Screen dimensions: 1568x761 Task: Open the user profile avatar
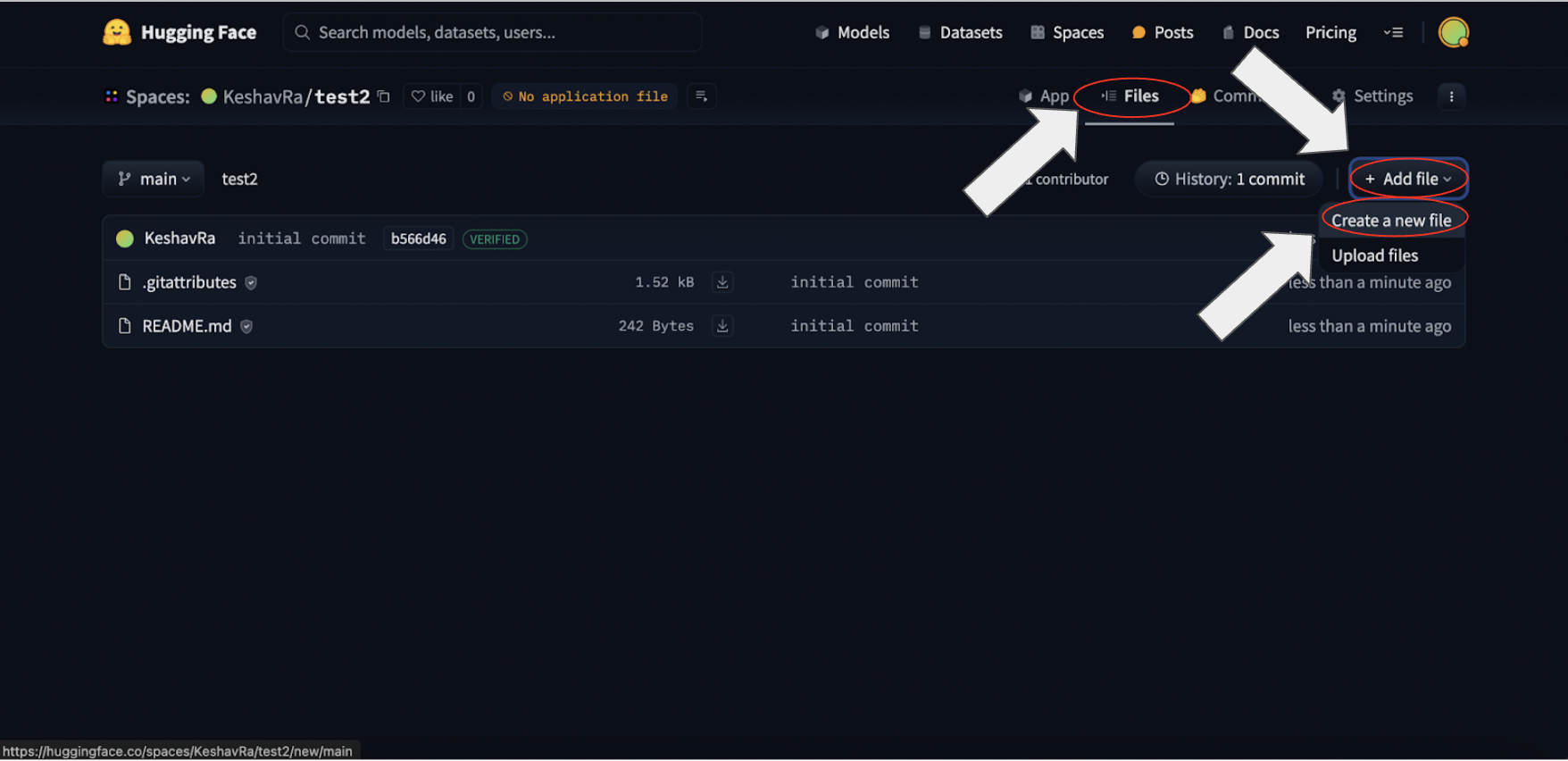[x=1453, y=33]
